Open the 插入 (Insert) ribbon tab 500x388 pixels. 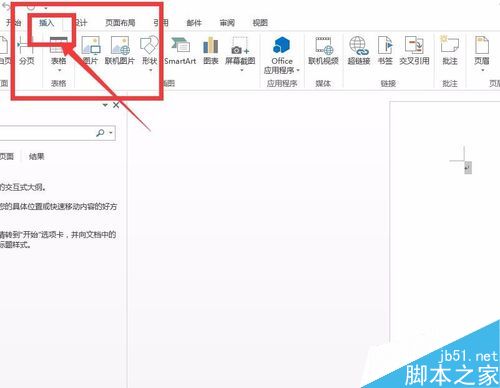[x=46, y=23]
